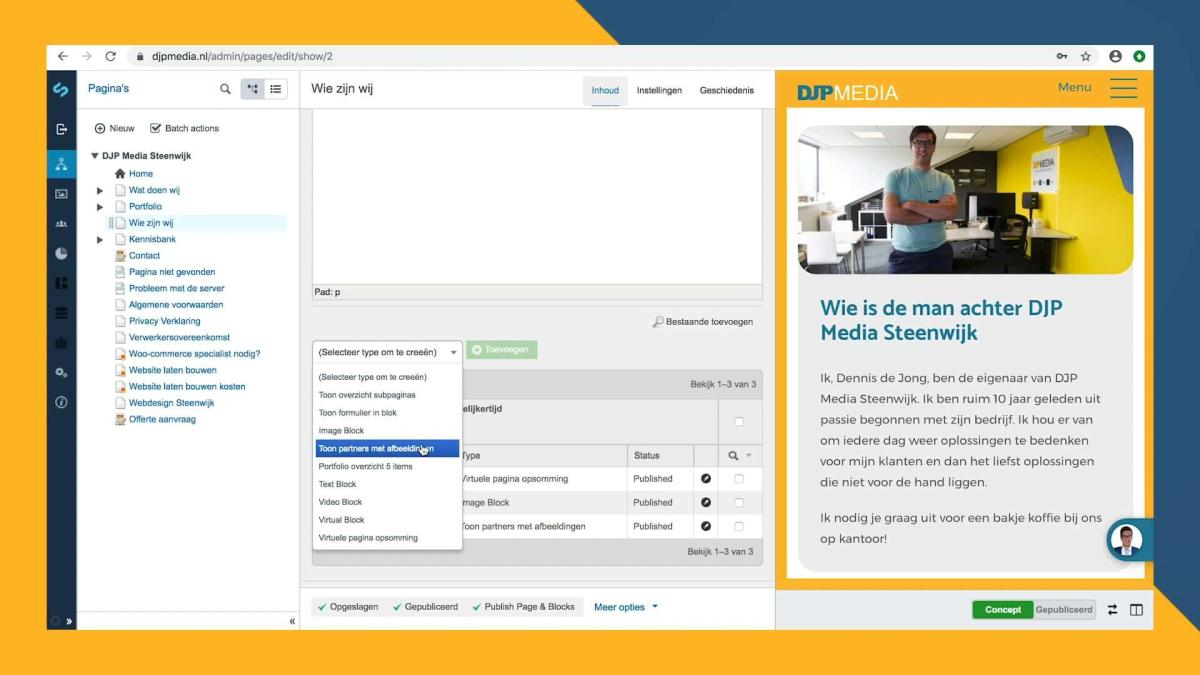
Task: Expand the Portfolio tree node
Action: tap(100, 207)
